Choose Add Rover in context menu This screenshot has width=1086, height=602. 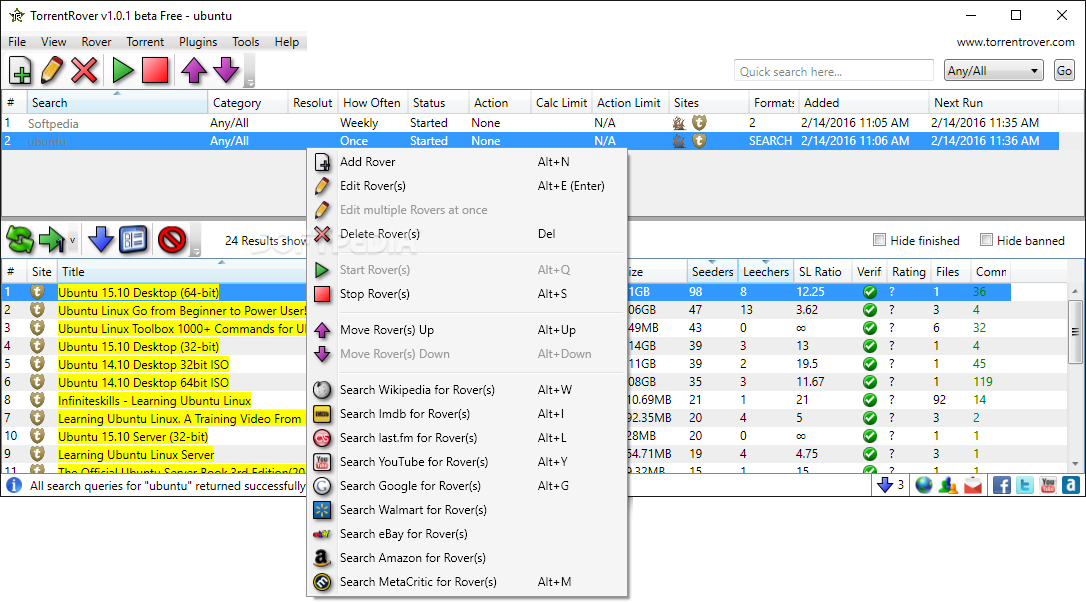pos(466,161)
